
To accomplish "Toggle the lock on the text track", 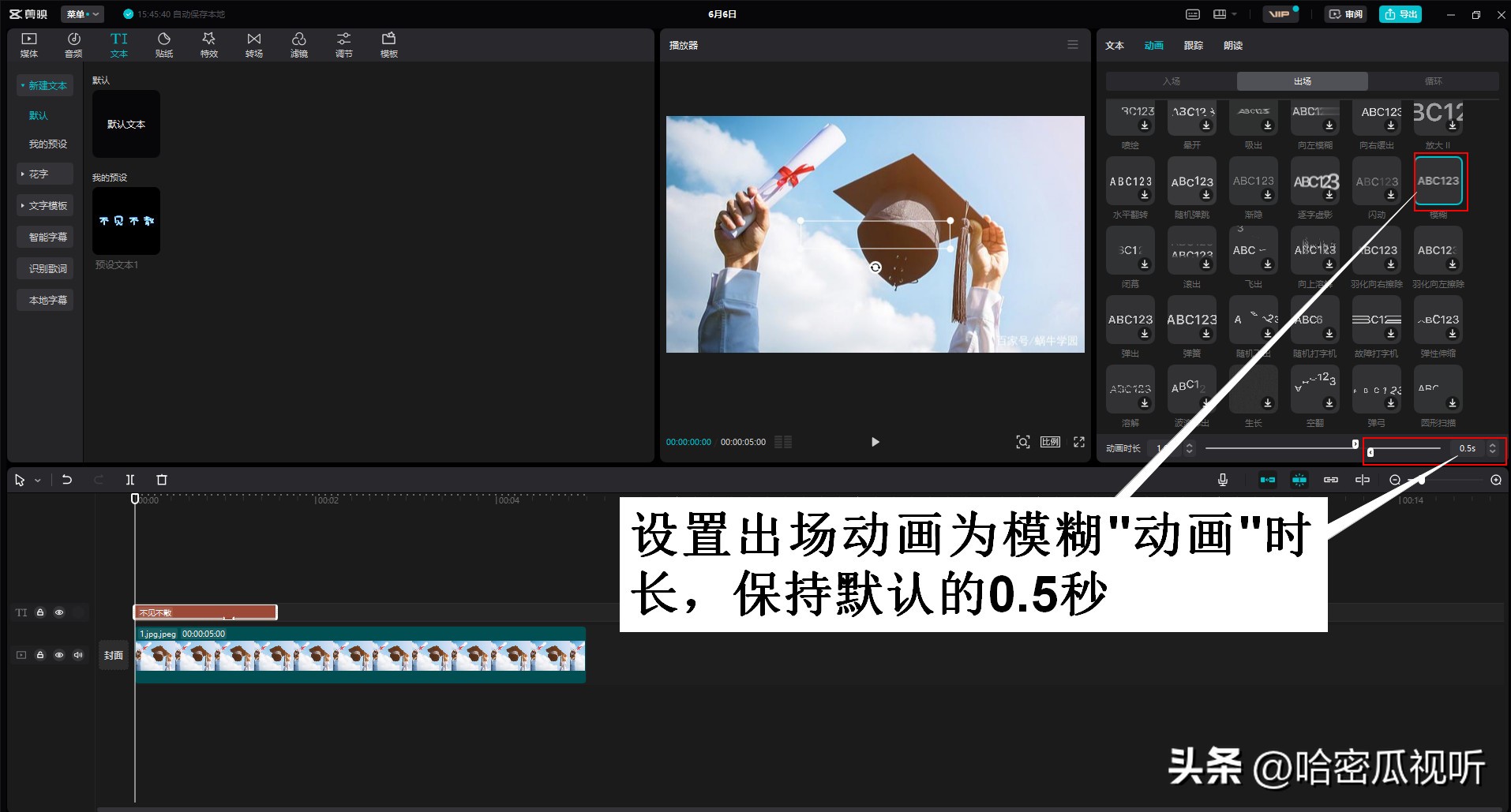I will click(x=39, y=612).
